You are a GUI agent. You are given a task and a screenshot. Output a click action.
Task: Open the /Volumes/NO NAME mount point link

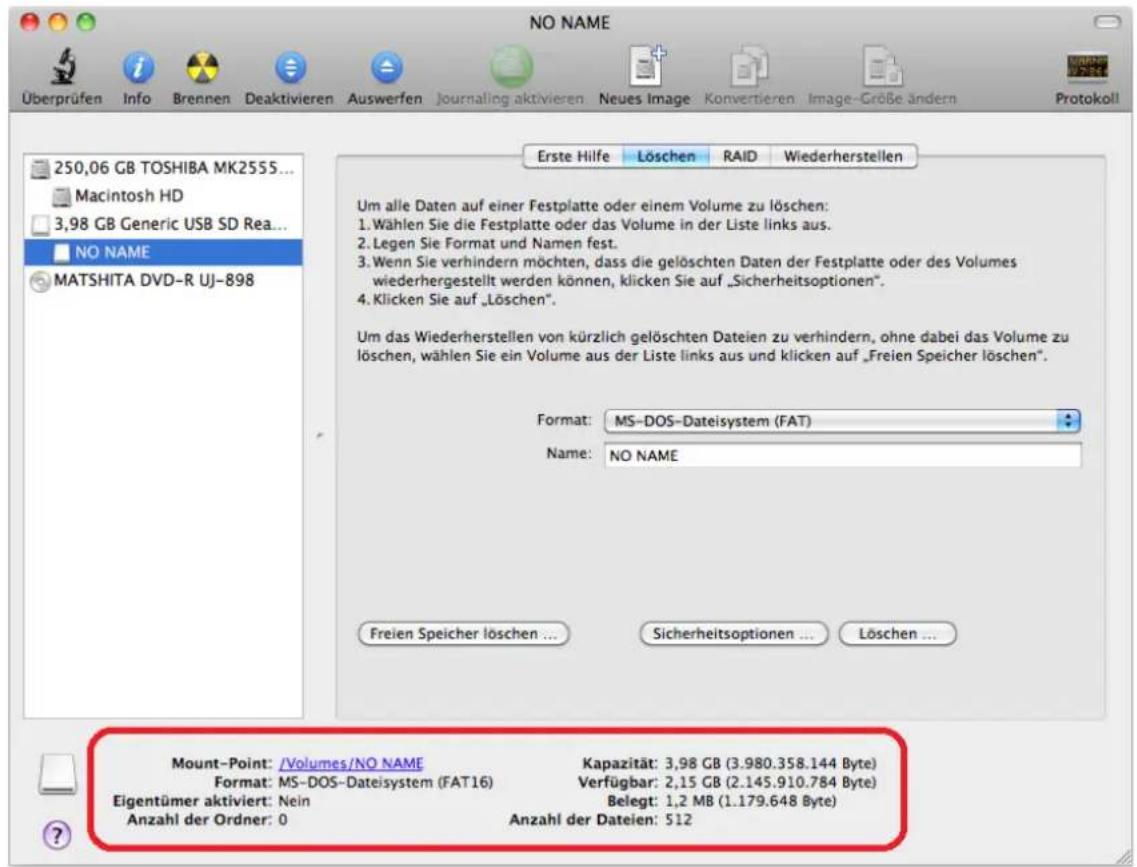pos(351,763)
